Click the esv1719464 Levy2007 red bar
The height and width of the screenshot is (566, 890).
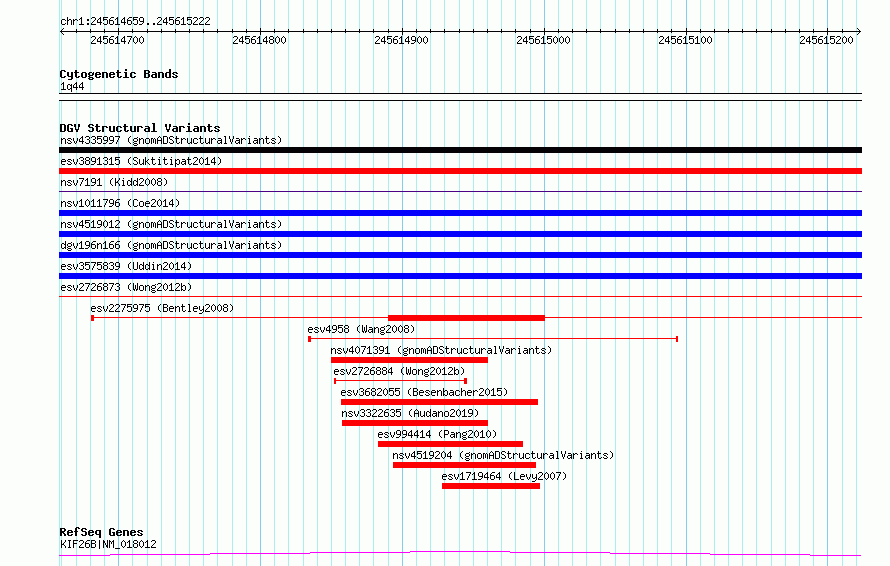pyautogui.click(x=491, y=486)
